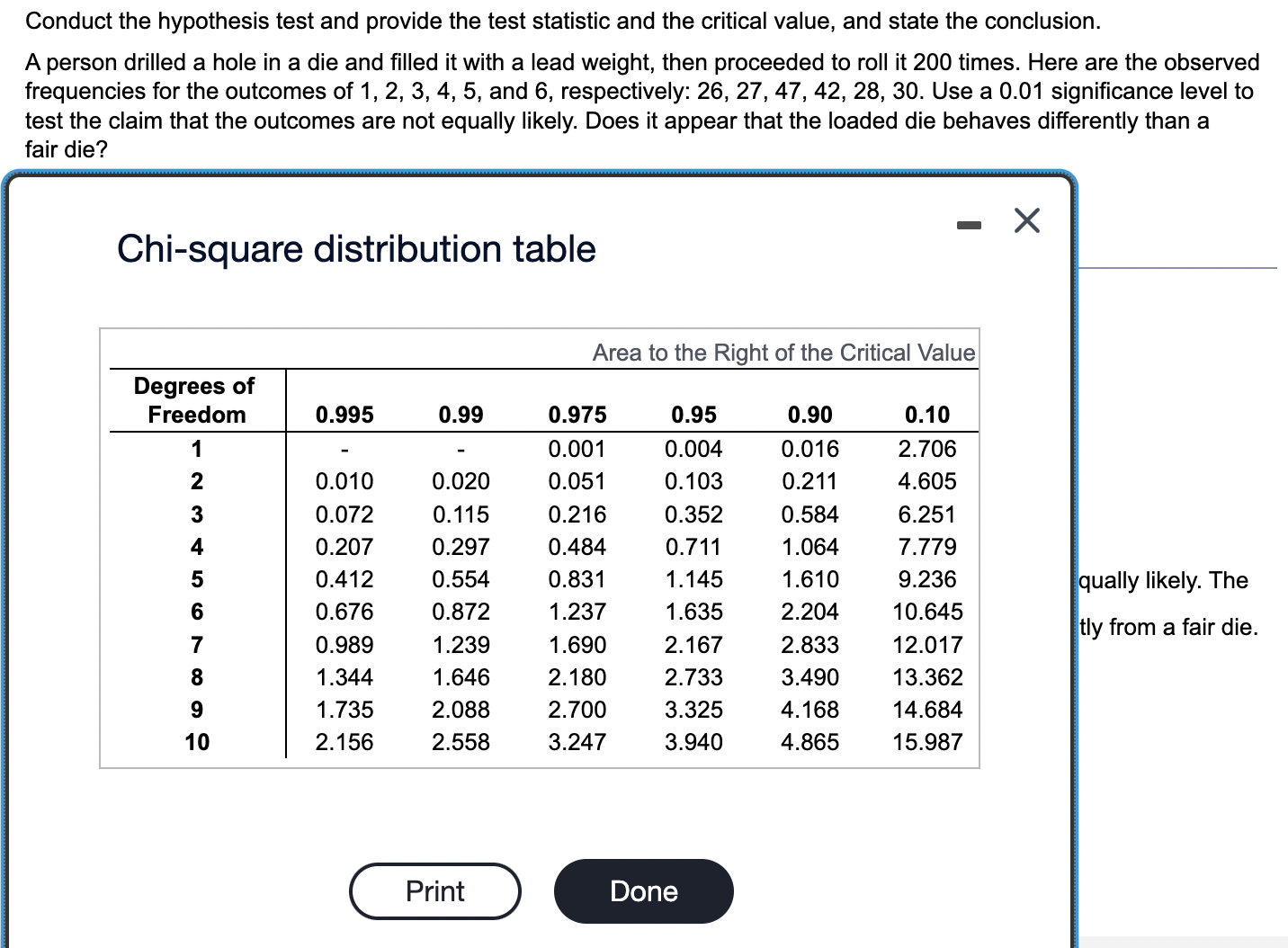1288x948 pixels.
Task: Click the value 1.064 in the table
Action: click(809, 547)
